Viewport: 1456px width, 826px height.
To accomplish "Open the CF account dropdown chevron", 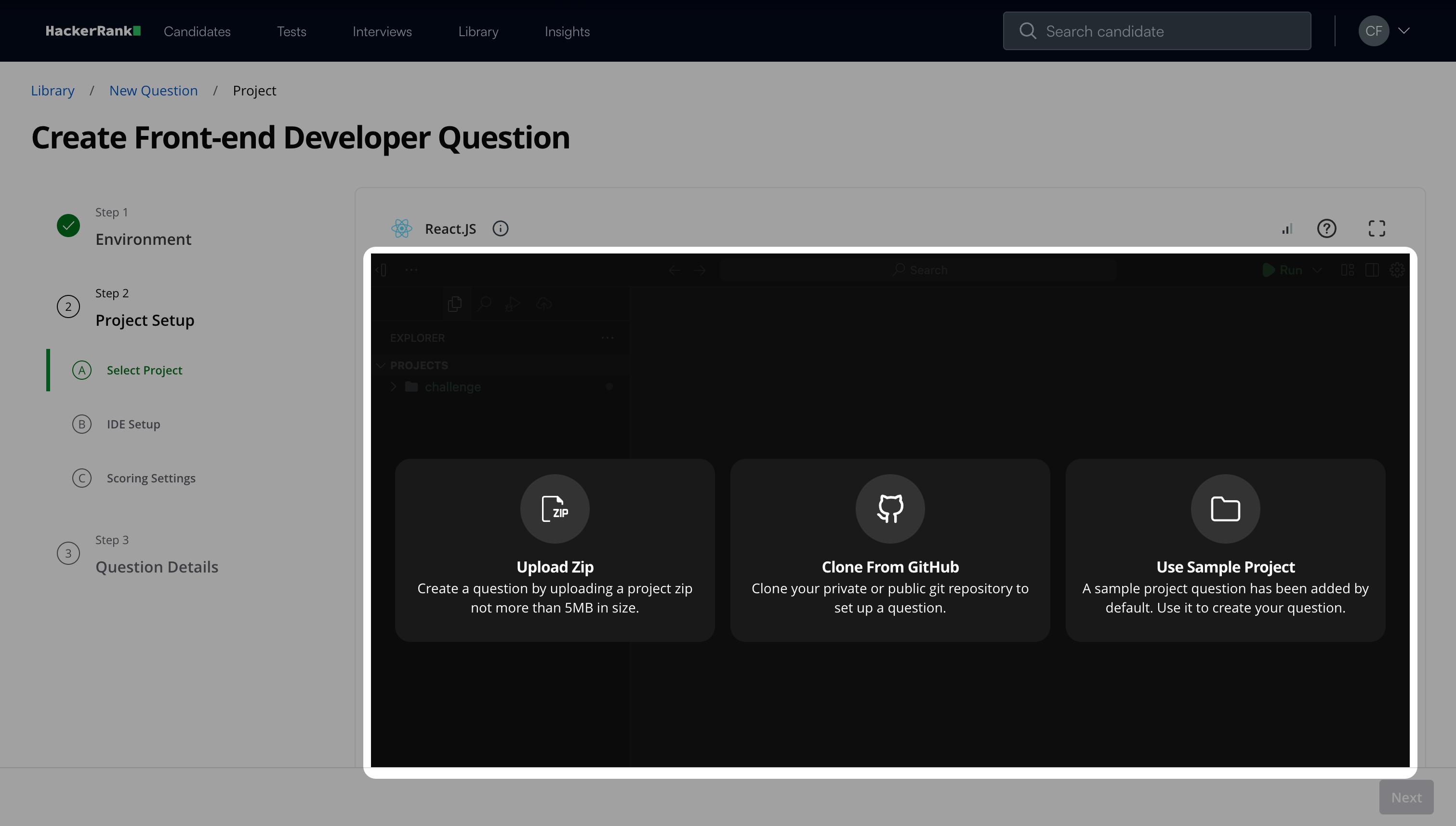I will pyautogui.click(x=1404, y=31).
